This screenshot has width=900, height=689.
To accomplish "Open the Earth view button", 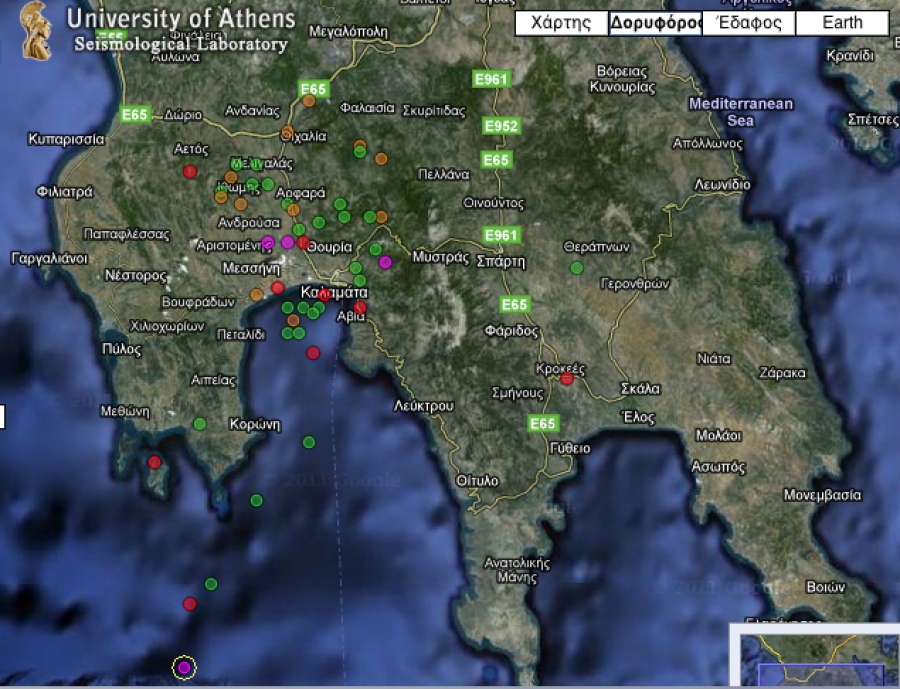I will click(x=842, y=24).
